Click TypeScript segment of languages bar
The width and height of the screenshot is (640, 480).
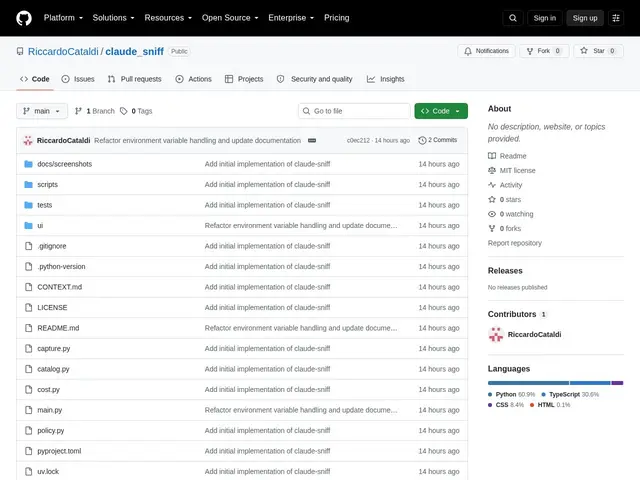590,383
